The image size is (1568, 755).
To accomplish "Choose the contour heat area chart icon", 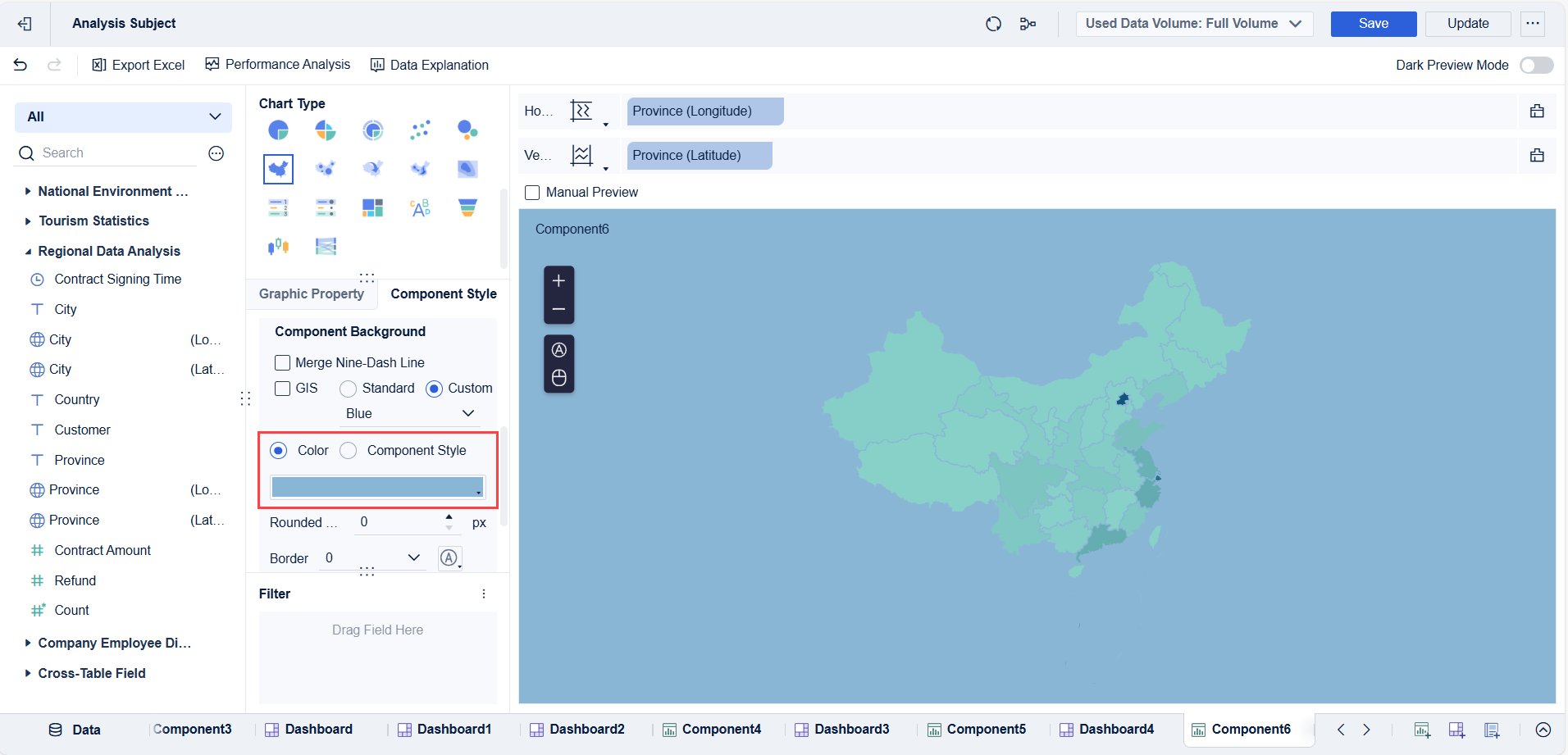I will click(x=467, y=169).
